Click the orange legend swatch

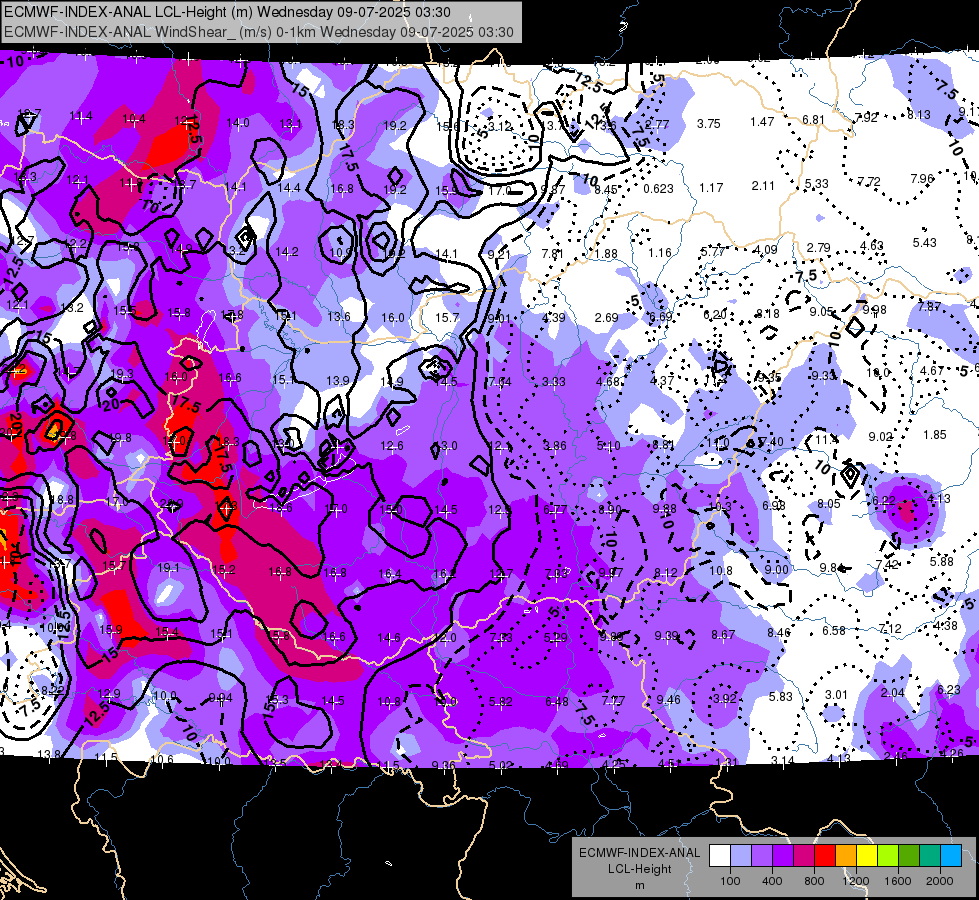point(846,856)
